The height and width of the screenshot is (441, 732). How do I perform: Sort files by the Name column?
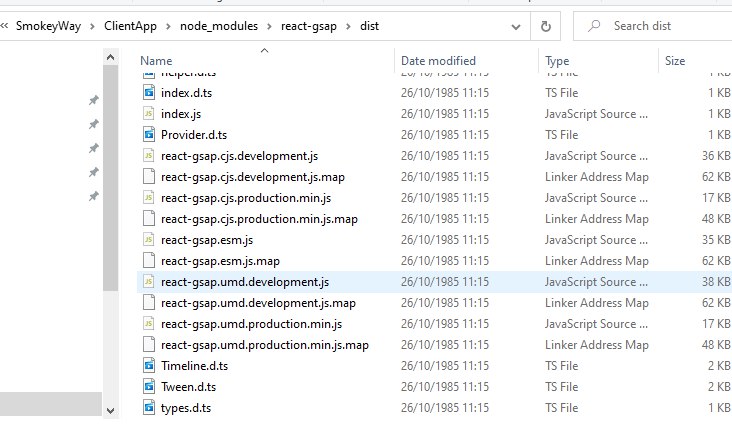pos(156,61)
